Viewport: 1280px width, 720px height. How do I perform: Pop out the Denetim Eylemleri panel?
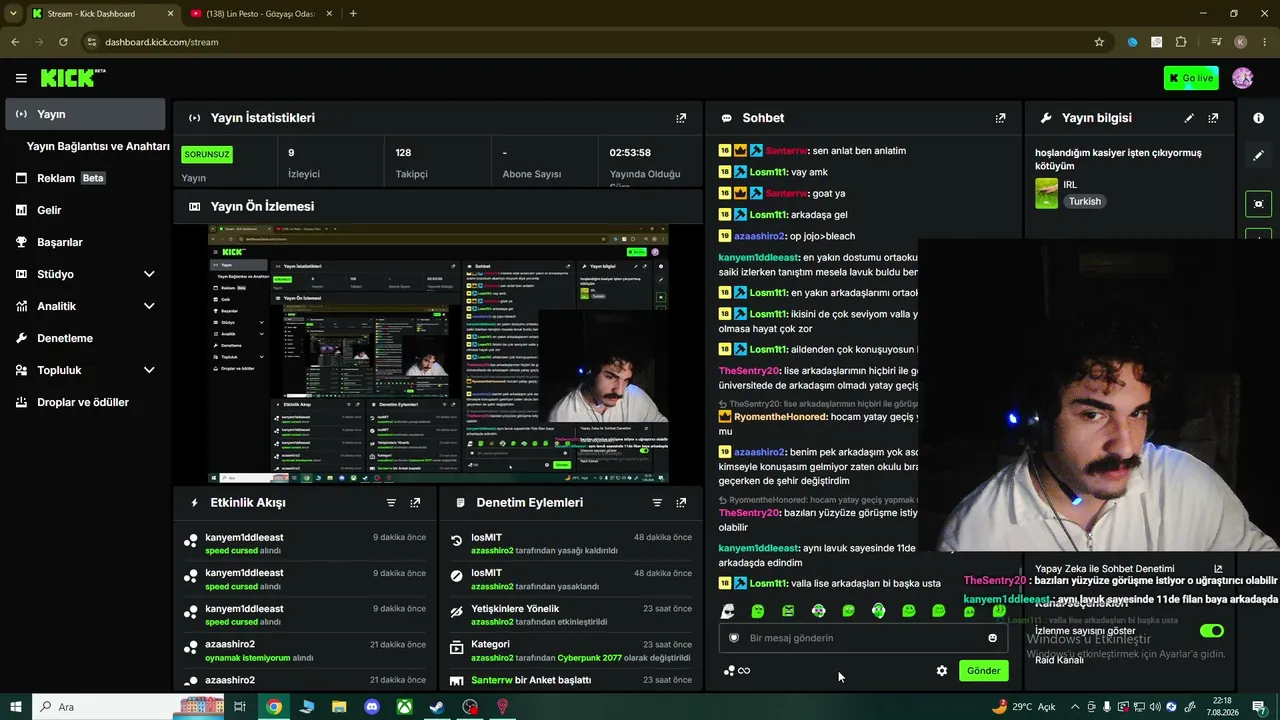(x=681, y=503)
